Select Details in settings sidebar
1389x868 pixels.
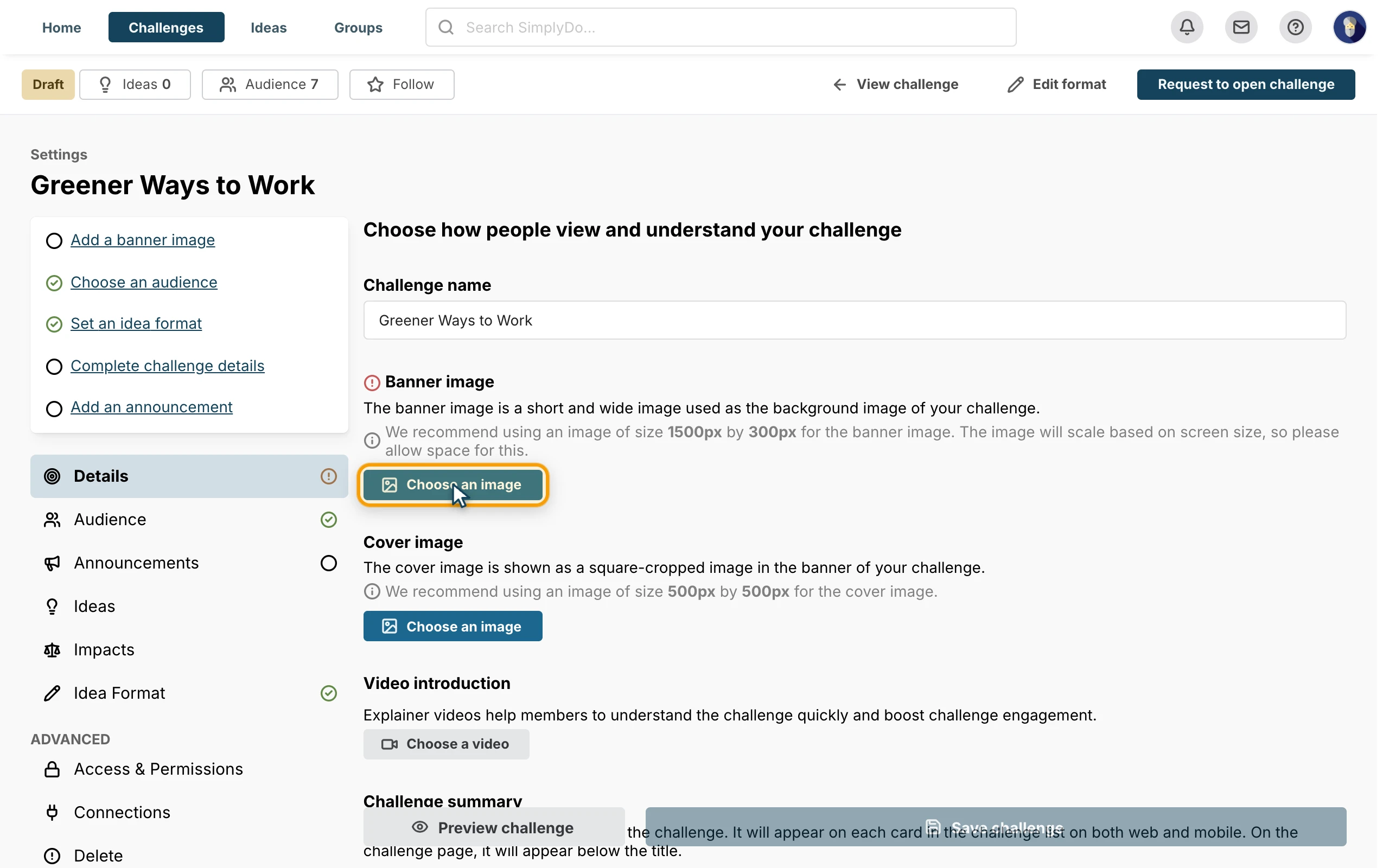pos(189,476)
